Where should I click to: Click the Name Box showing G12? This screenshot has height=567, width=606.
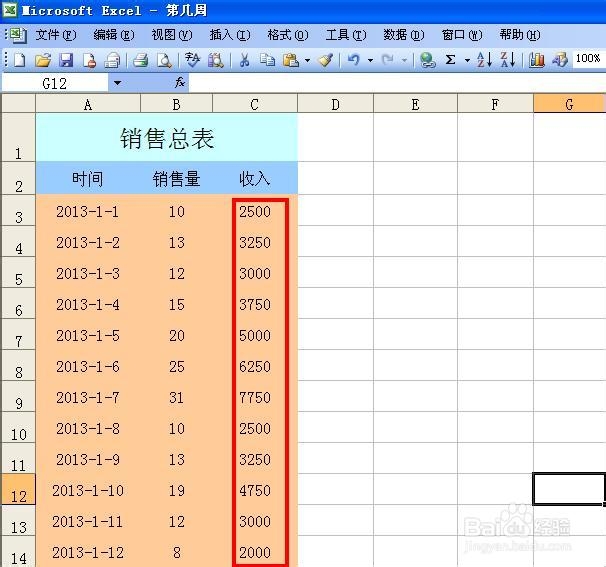[x=55, y=83]
